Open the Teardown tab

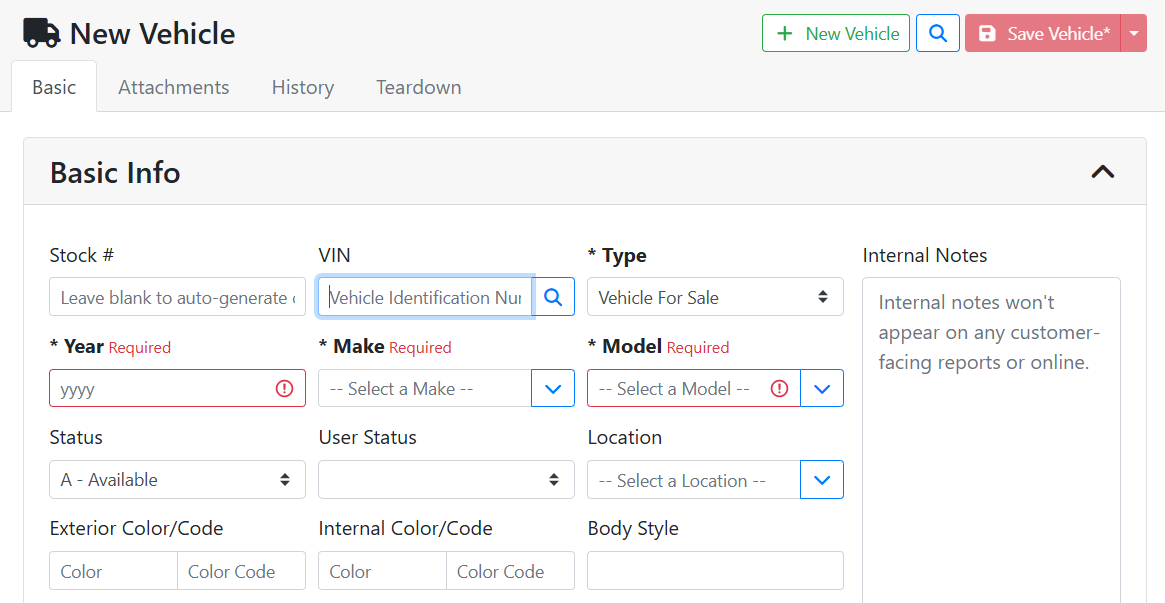[418, 87]
